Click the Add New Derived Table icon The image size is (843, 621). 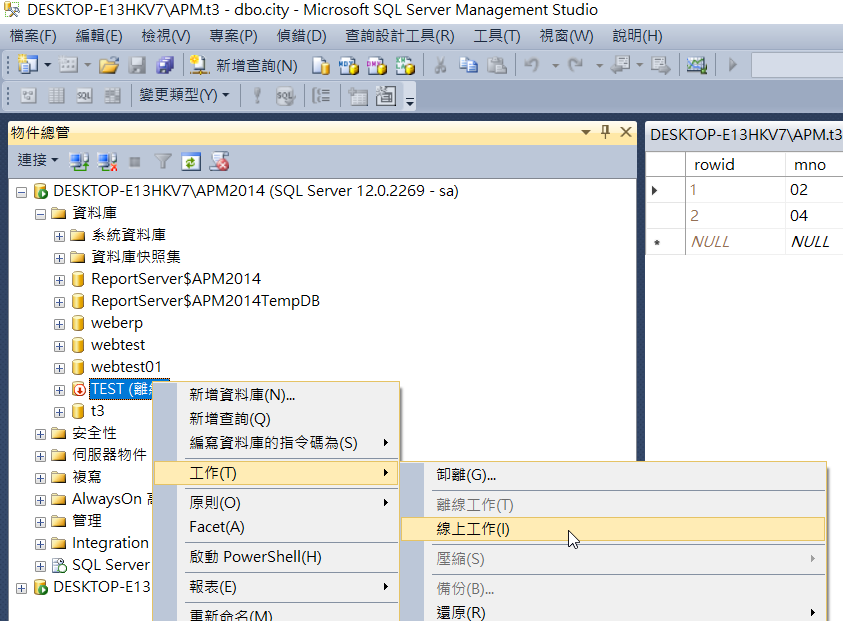click(x=385, y=96)
